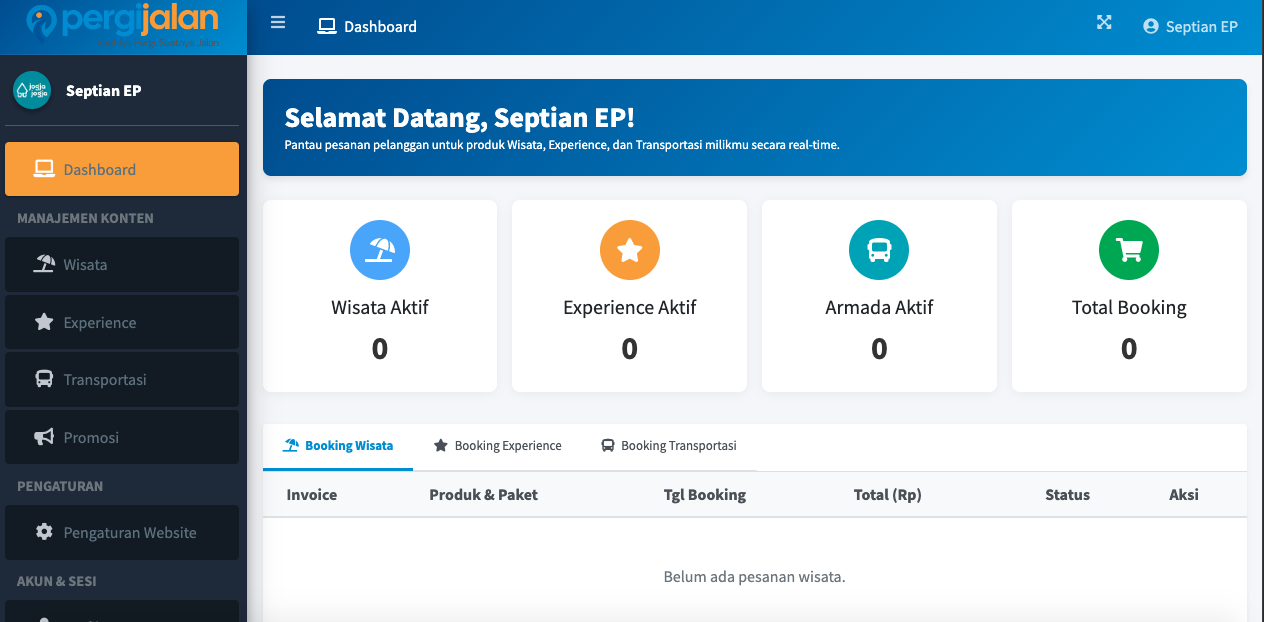Click the bus icon next to Transportasi
Screen dimensions: 1264x622
click(x=44, y=380)
